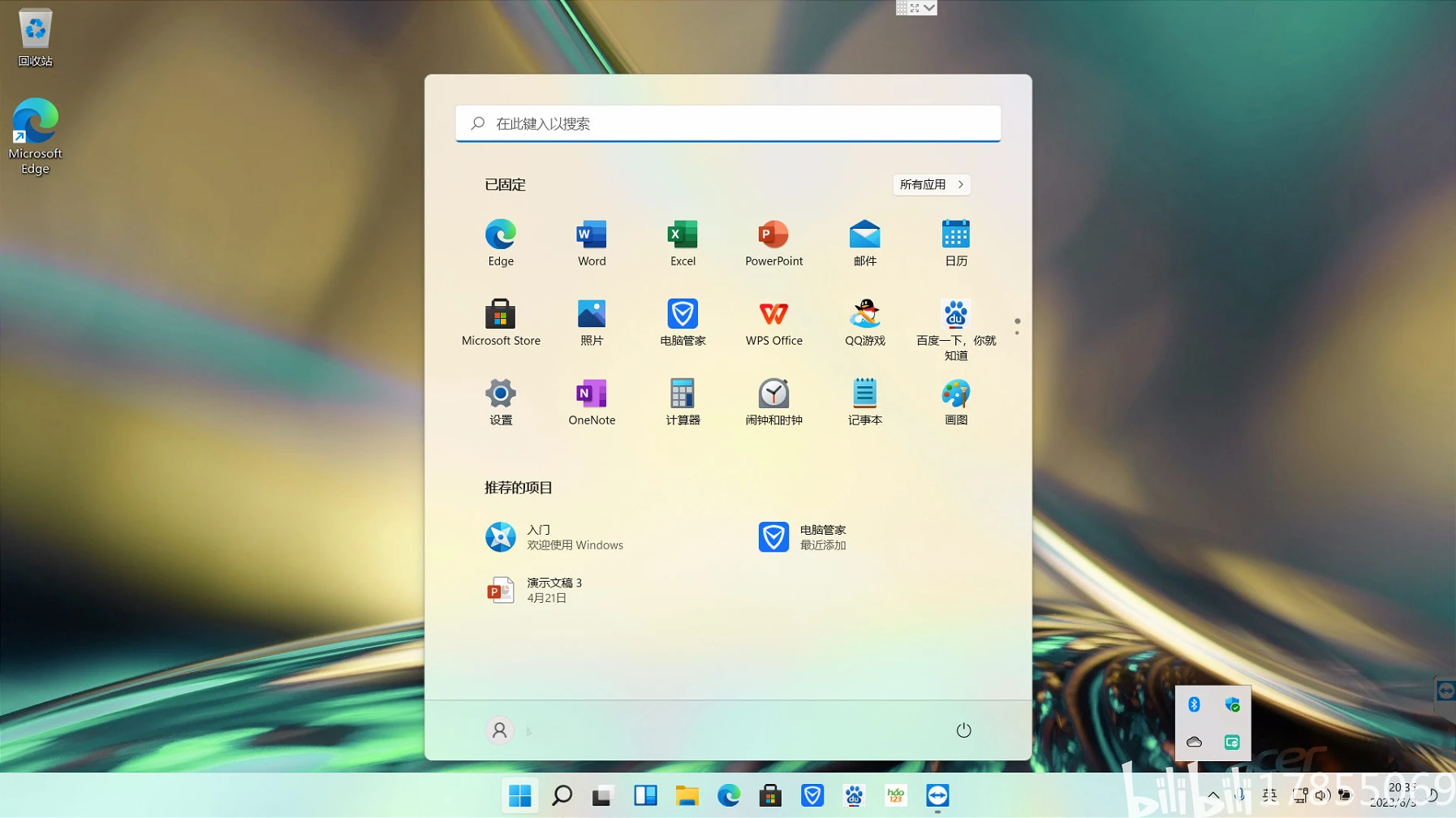The image size is (1456, 818).
Task: Open File Explorer from taskbar
Action: pyautogui.click(x=687, y=795)
